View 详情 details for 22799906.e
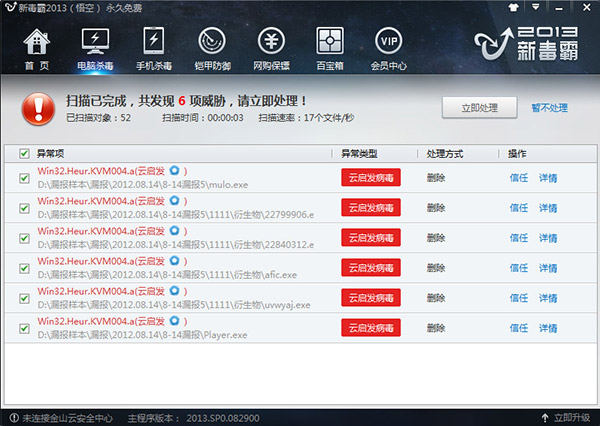 (548, 208)
